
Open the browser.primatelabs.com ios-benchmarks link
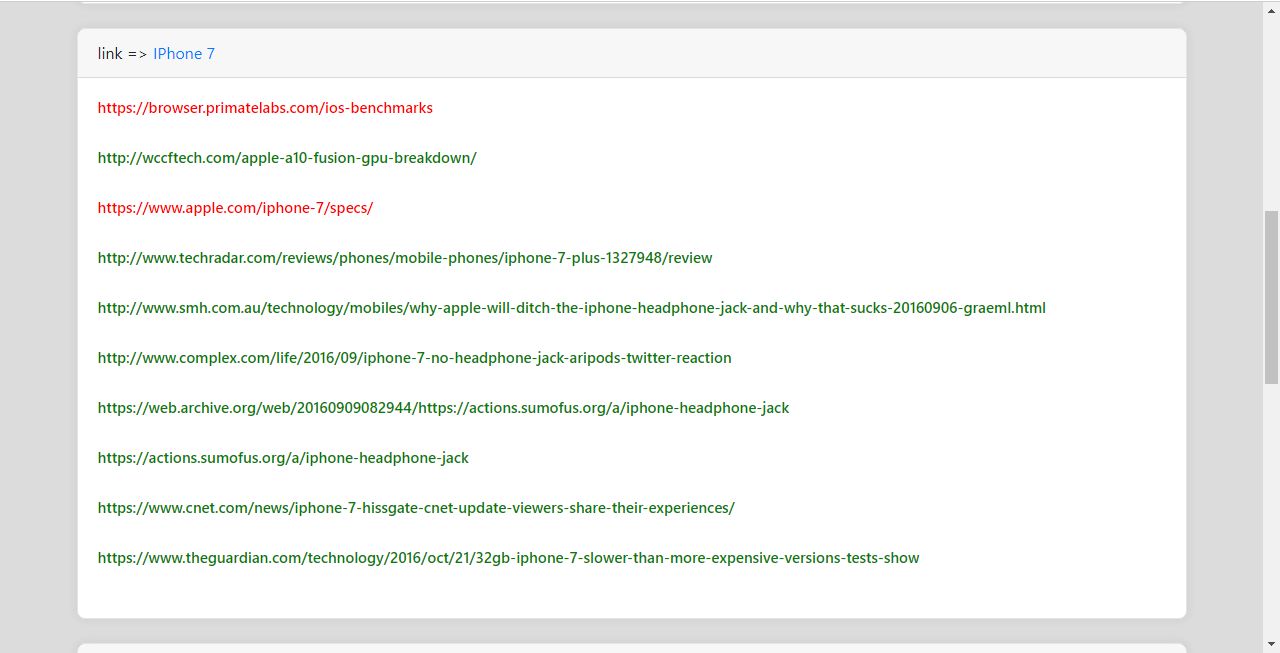tap(265, 108)
